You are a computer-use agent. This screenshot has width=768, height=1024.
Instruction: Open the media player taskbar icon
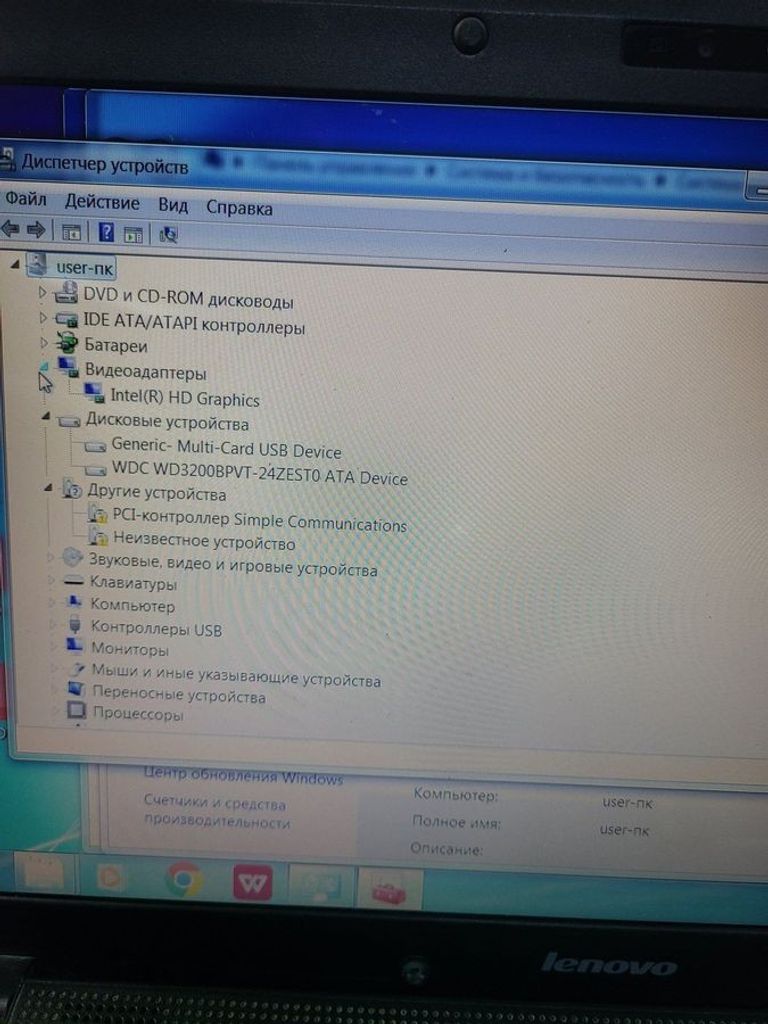pos(111,877)
